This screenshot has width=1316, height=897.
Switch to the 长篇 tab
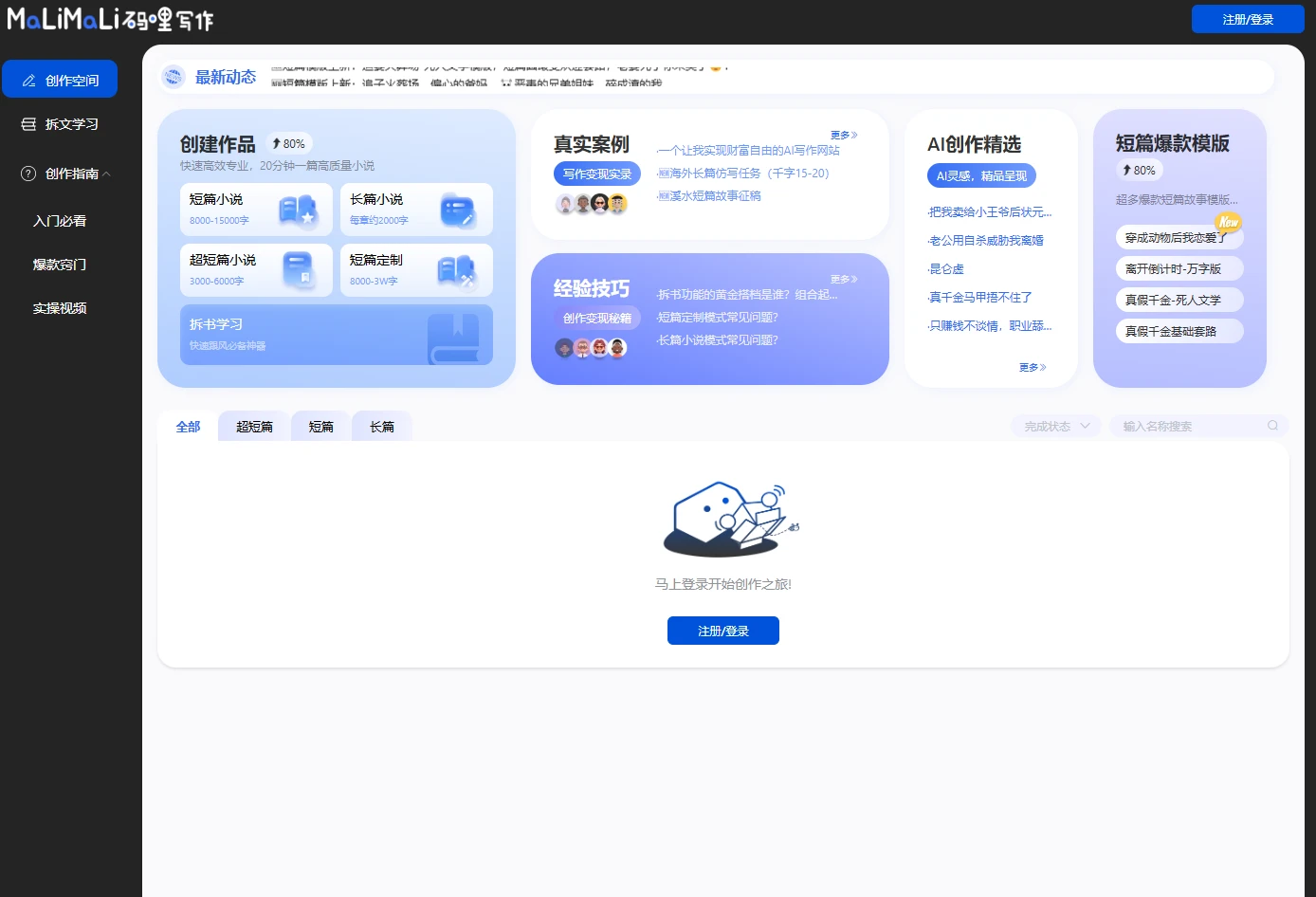tap(381, 427)
